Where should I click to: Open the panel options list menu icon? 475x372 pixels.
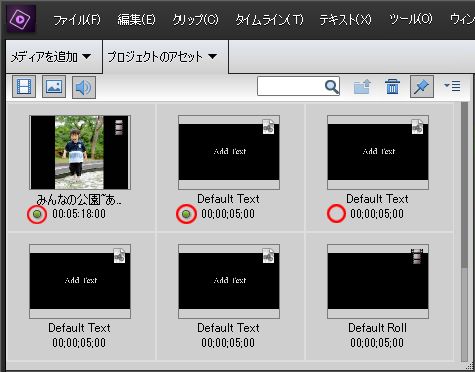point(452,86)
